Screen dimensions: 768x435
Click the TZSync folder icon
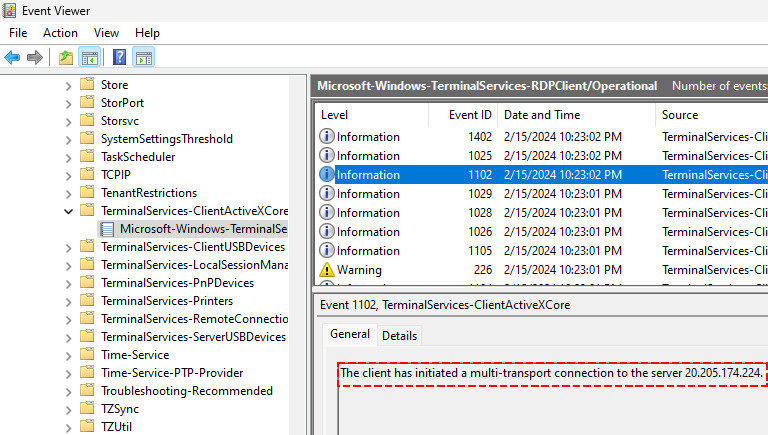tap(87, 409)
